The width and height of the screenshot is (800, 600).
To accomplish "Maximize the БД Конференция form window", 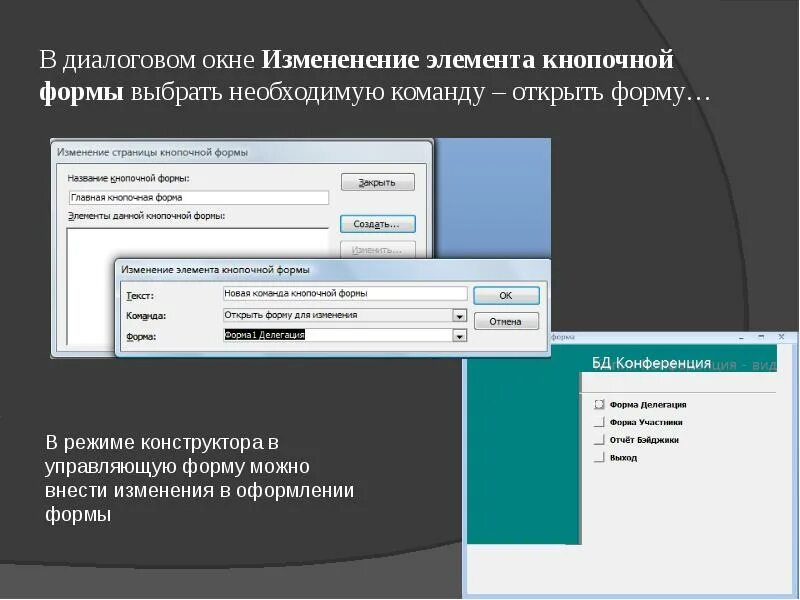I will pyautogui.click(x=761, y=337).
